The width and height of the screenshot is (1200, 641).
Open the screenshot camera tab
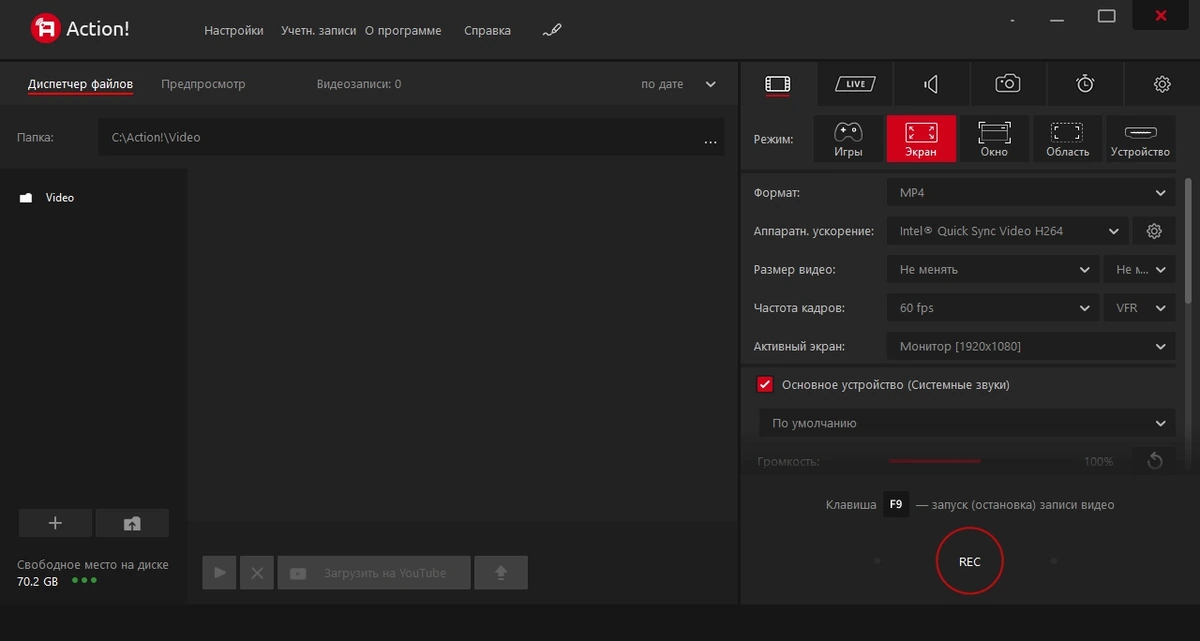click(1008, 84)
